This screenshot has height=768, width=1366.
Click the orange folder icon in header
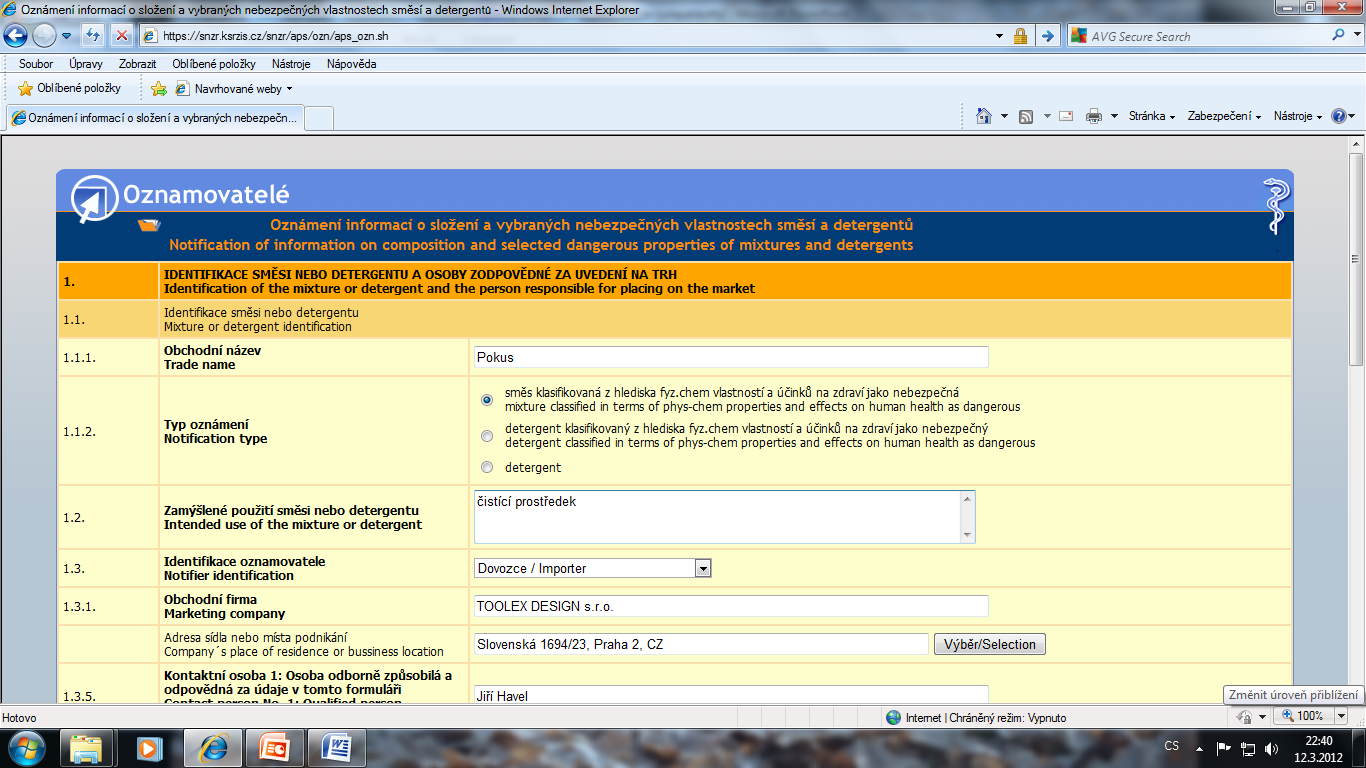(149, 225)
